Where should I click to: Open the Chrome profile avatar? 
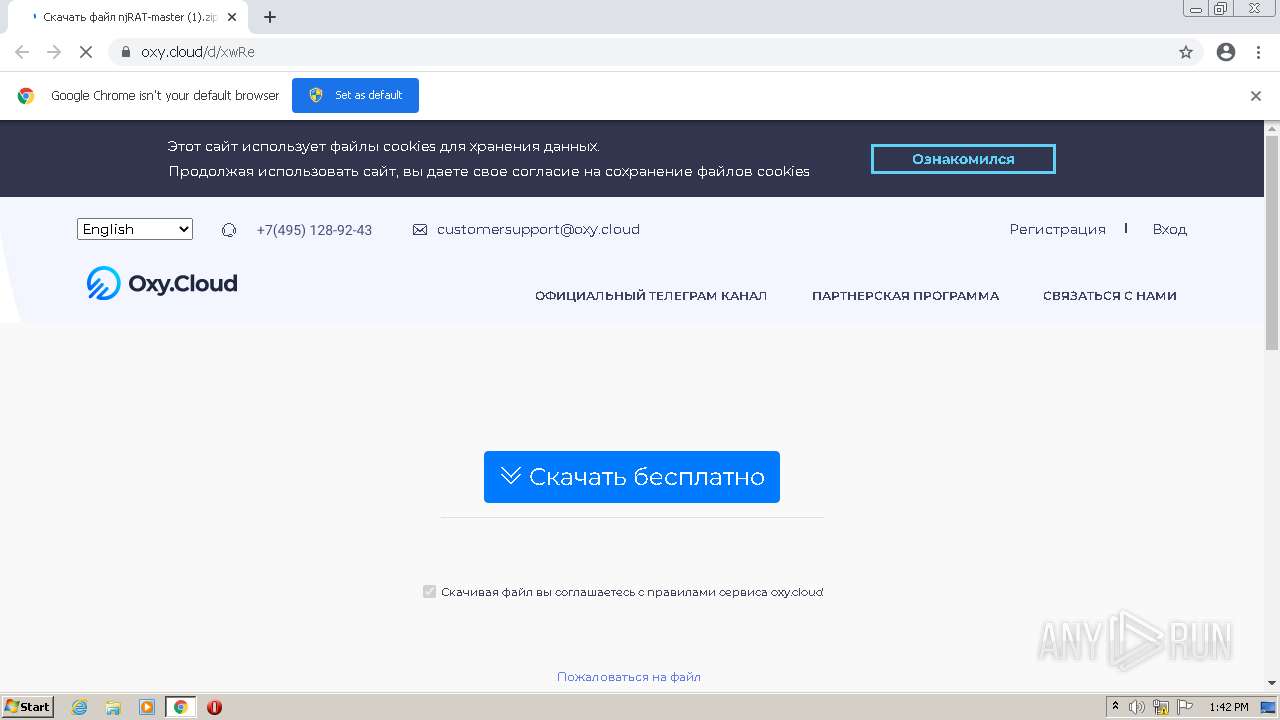1226,52
